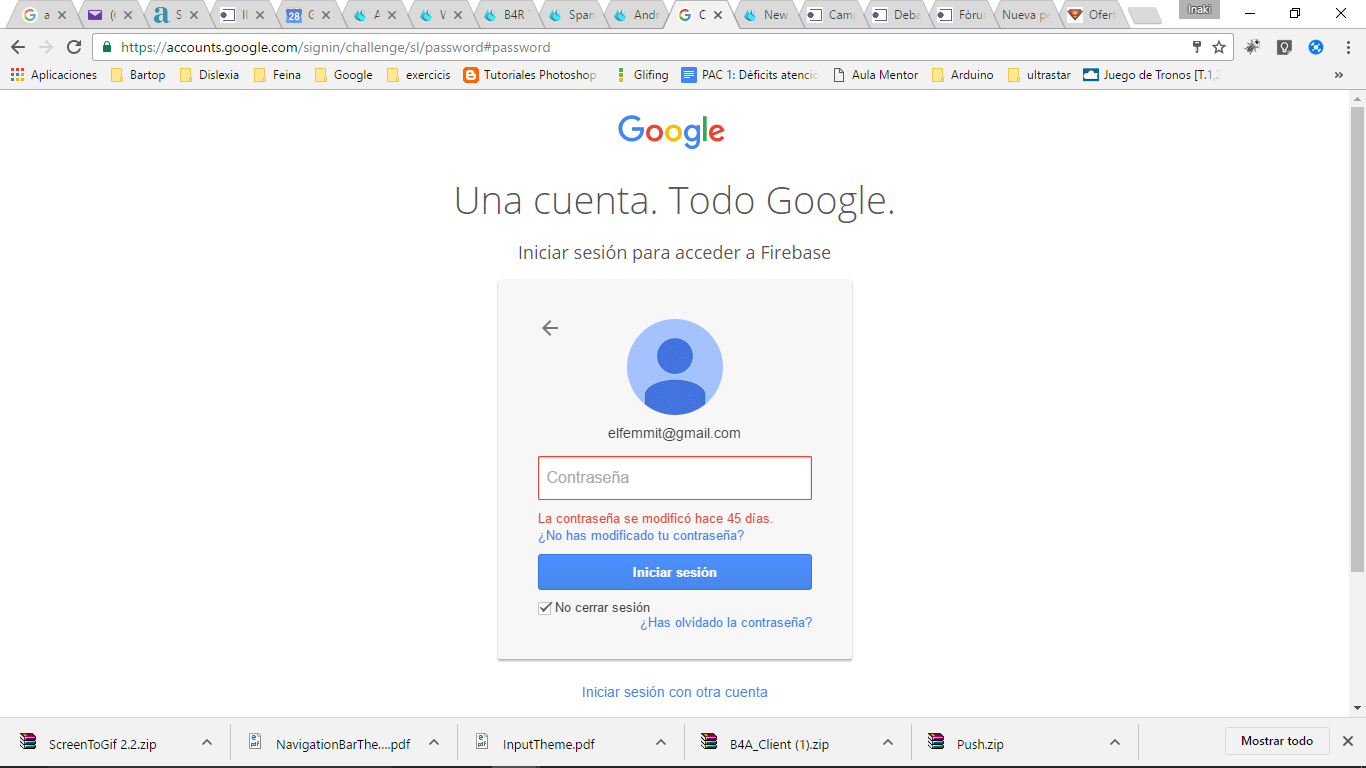Viewport: 1366px width, 768px height.
Task: Click the blue Iniciar sesión button
Action: coord(675,573)
